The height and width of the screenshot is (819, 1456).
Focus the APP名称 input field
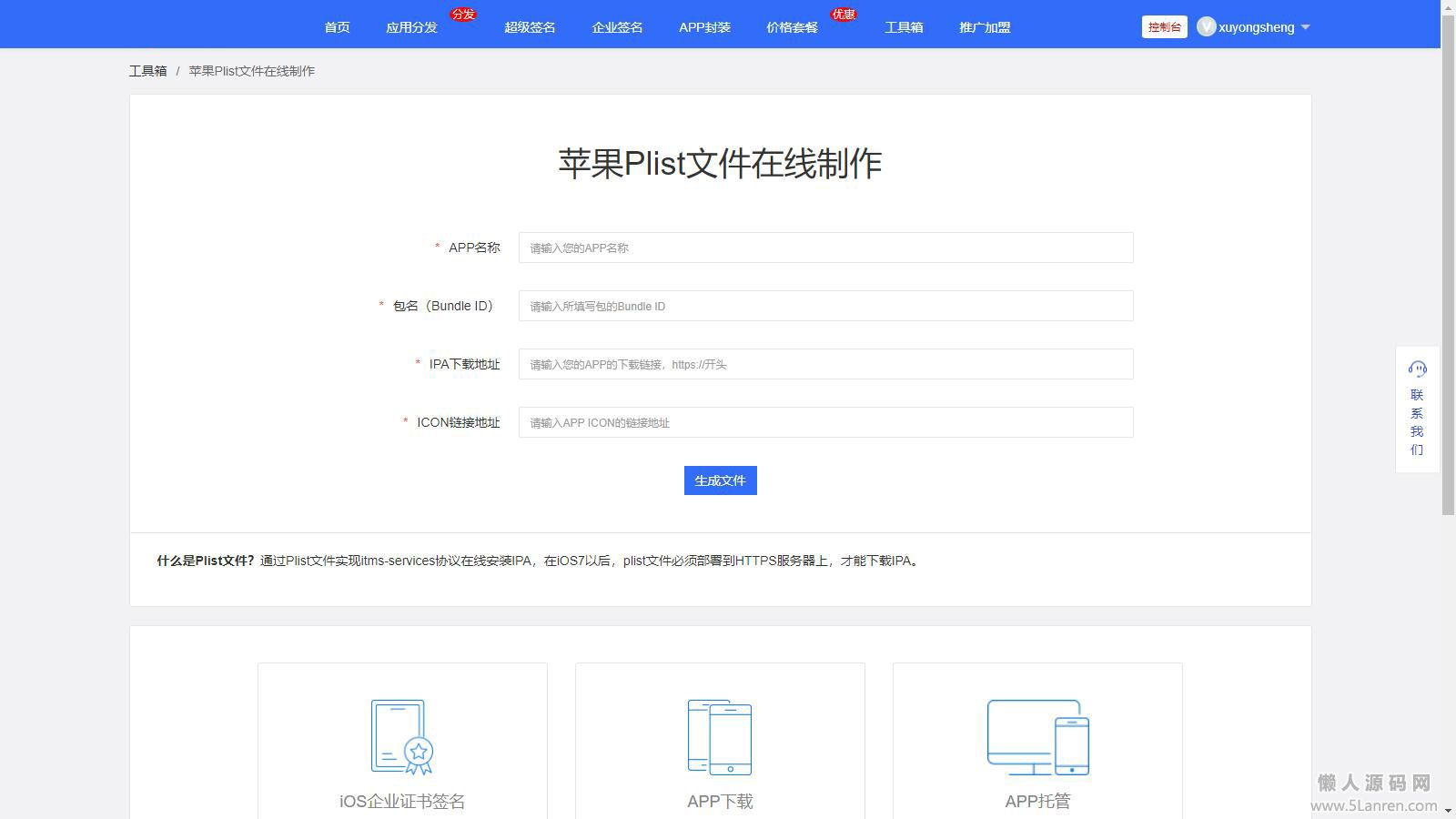click(x=825, y=248)
